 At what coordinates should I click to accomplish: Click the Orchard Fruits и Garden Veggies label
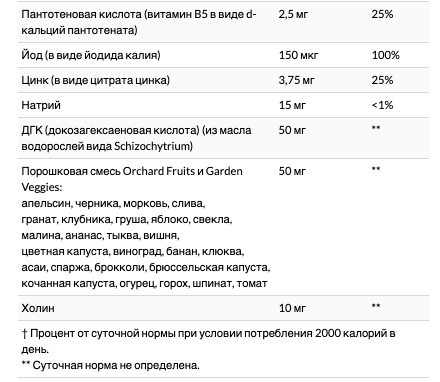coord(132,179)
